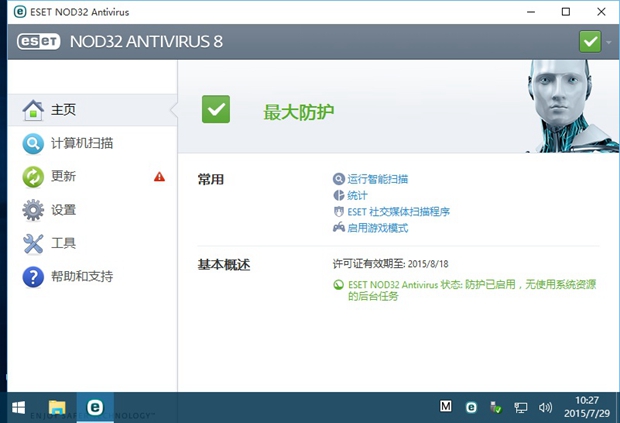Open ESET 社交媒体扫描程序 link
This screenshot has height=423, width=620.
[399, 212]
